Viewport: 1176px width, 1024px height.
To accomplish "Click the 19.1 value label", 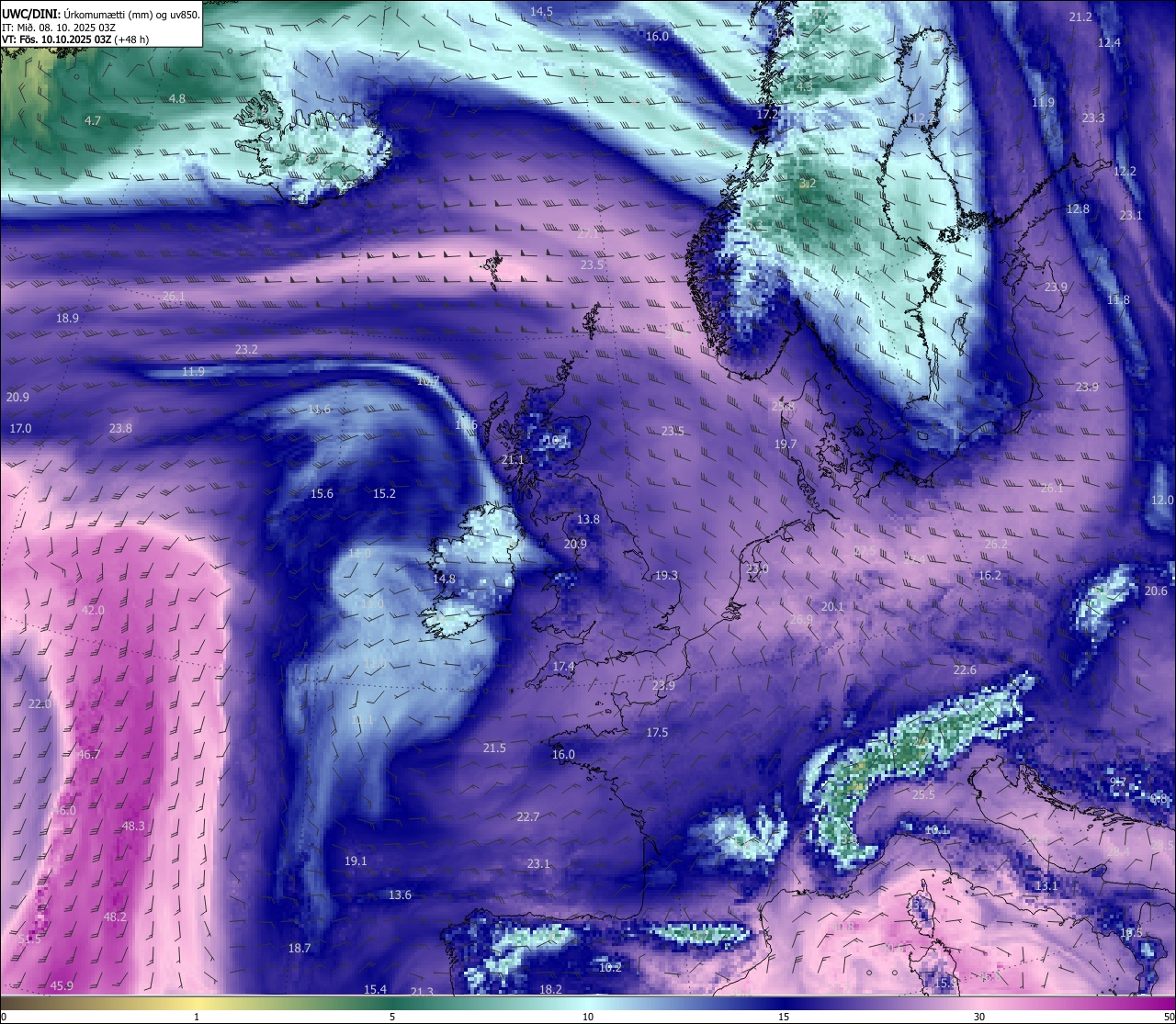I will (356, 861).
